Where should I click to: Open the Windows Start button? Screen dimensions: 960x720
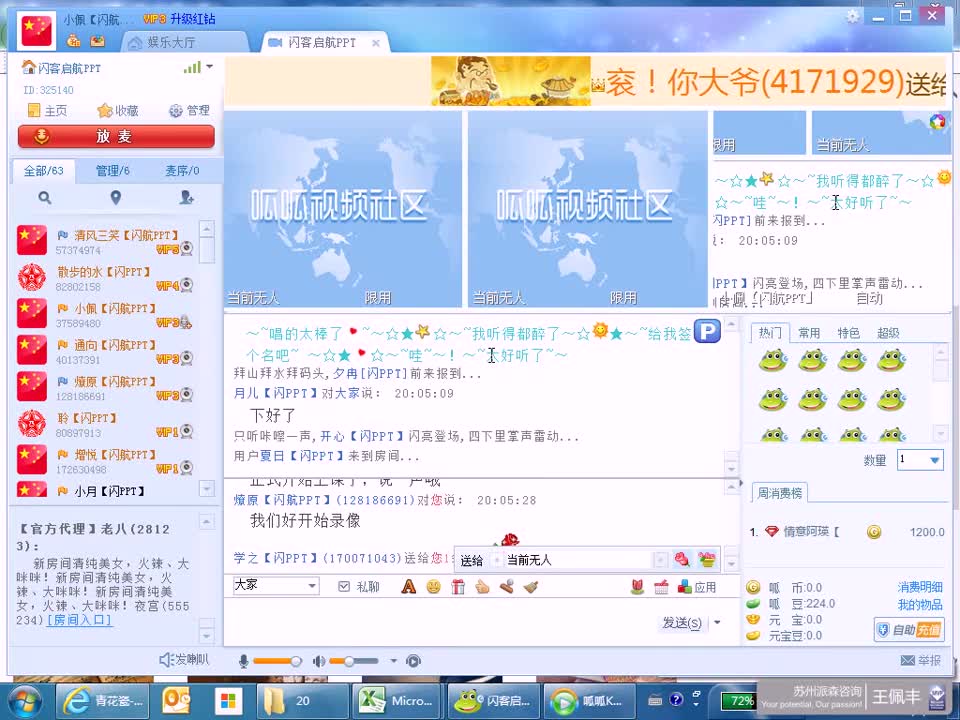tap(24, 702)
